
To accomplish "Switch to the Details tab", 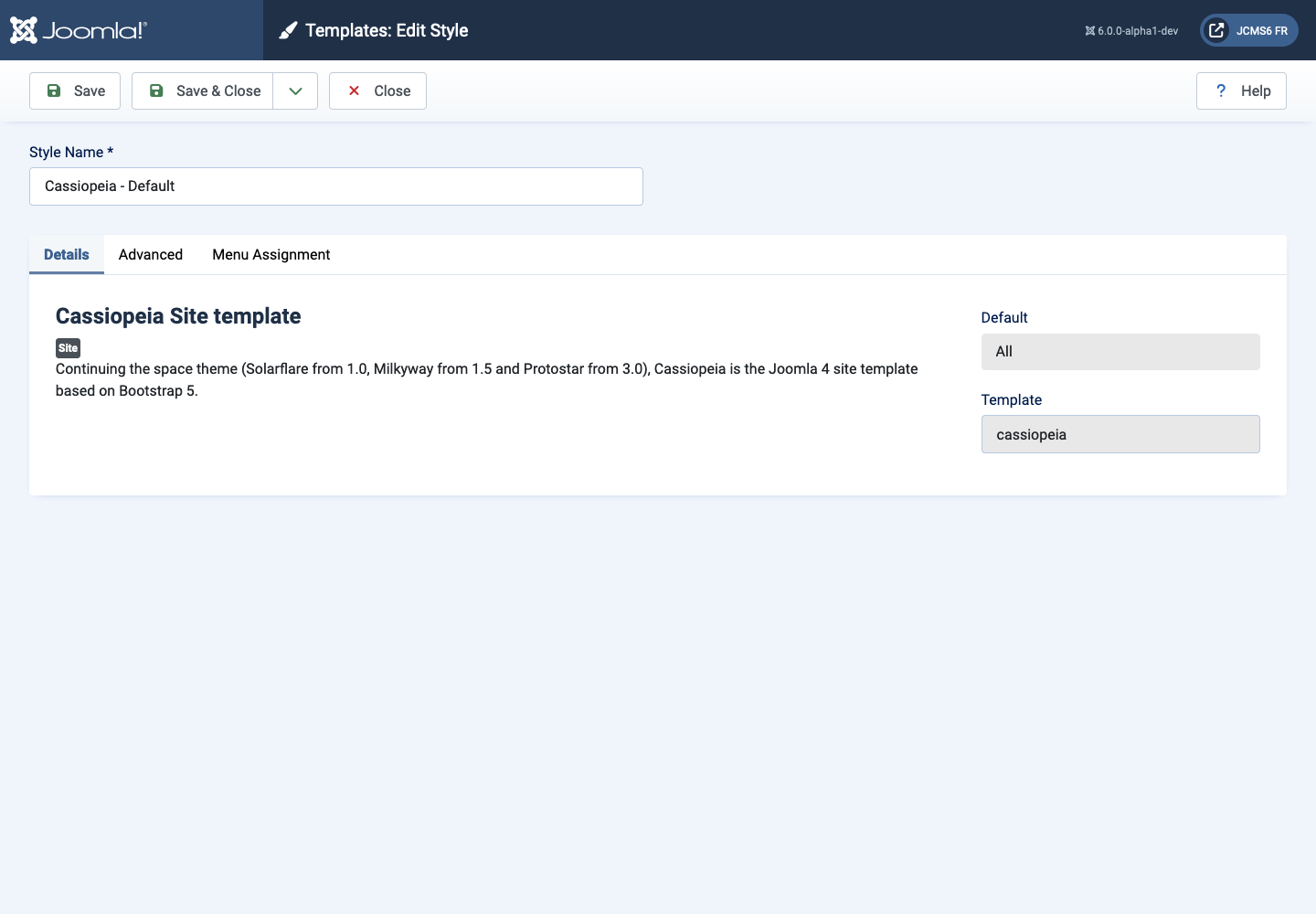I will tap(67, 255).
